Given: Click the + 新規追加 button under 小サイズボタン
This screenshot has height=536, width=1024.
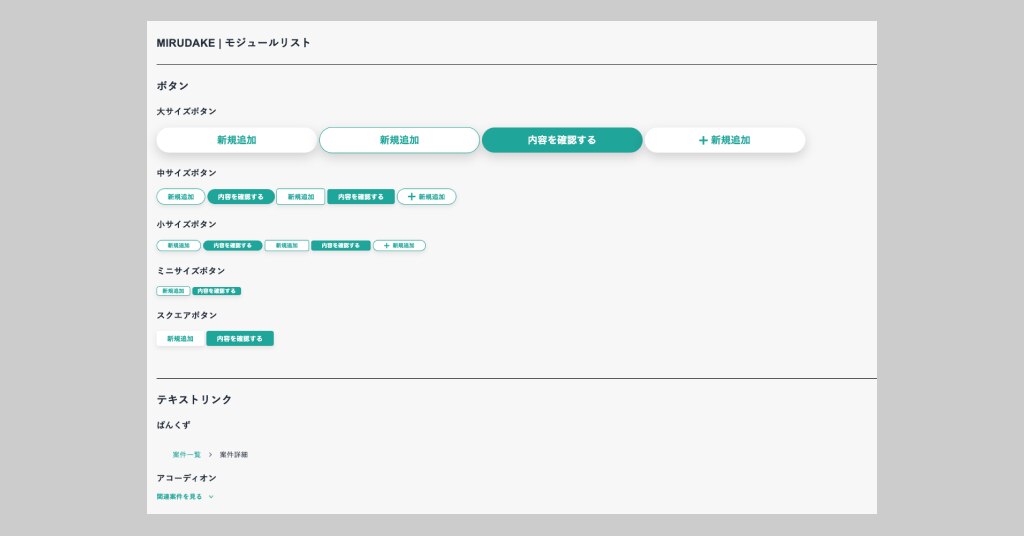Looking at the screenshot, I should pyautogui.click(x=399, y=245).
